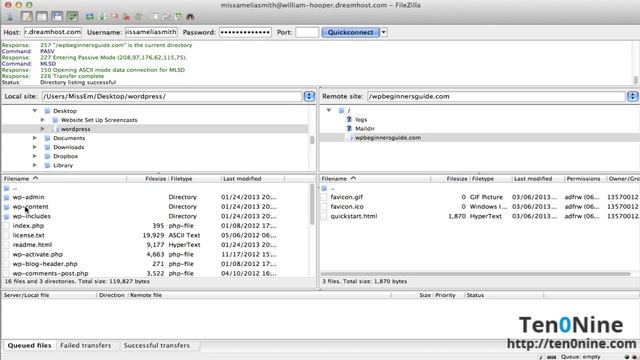Select the logs folder icon in the remote tree
Viewport: 640px width, 360px height.
tap(349, 119)
